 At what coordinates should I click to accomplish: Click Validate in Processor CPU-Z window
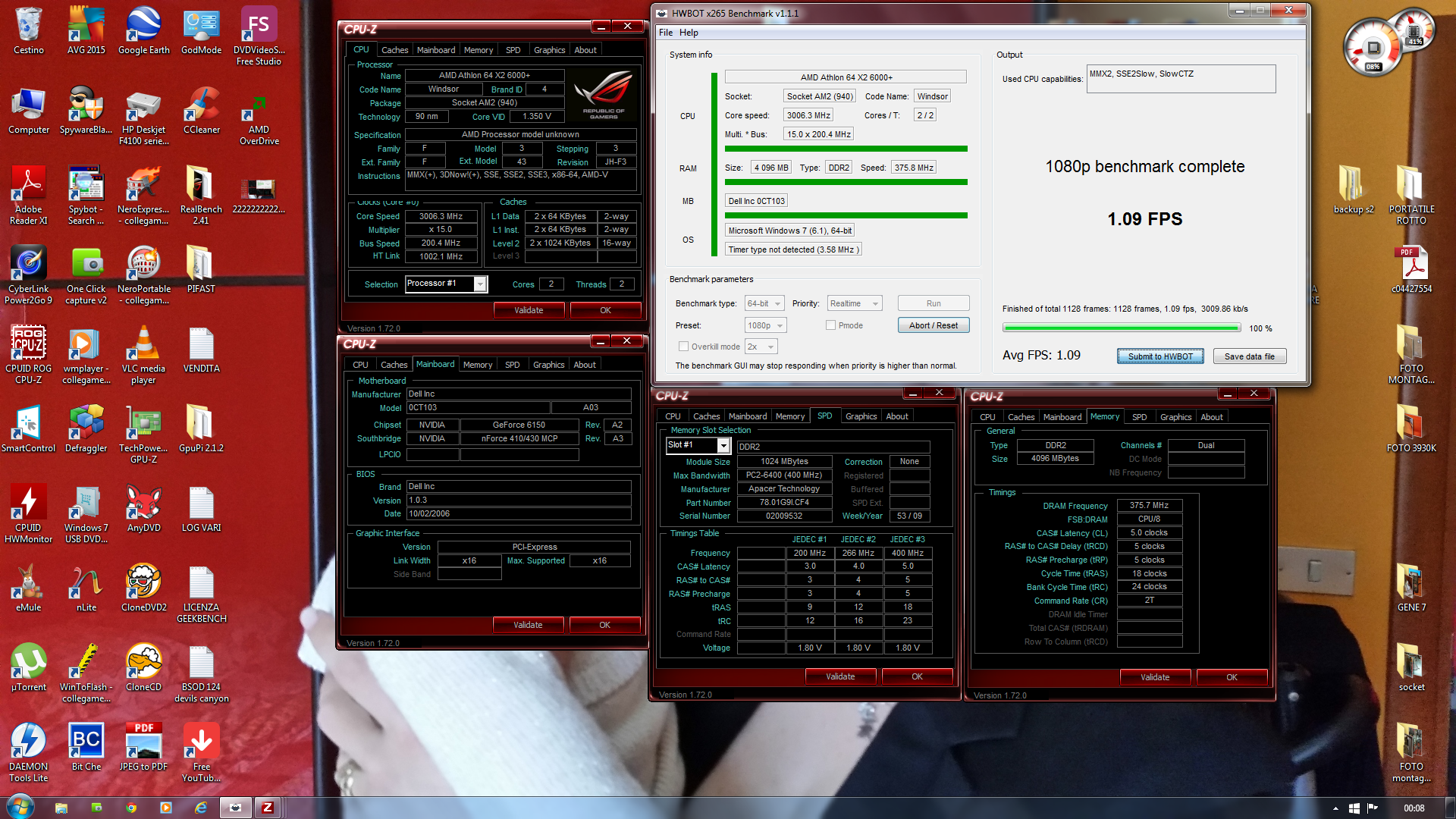(529, 310)
